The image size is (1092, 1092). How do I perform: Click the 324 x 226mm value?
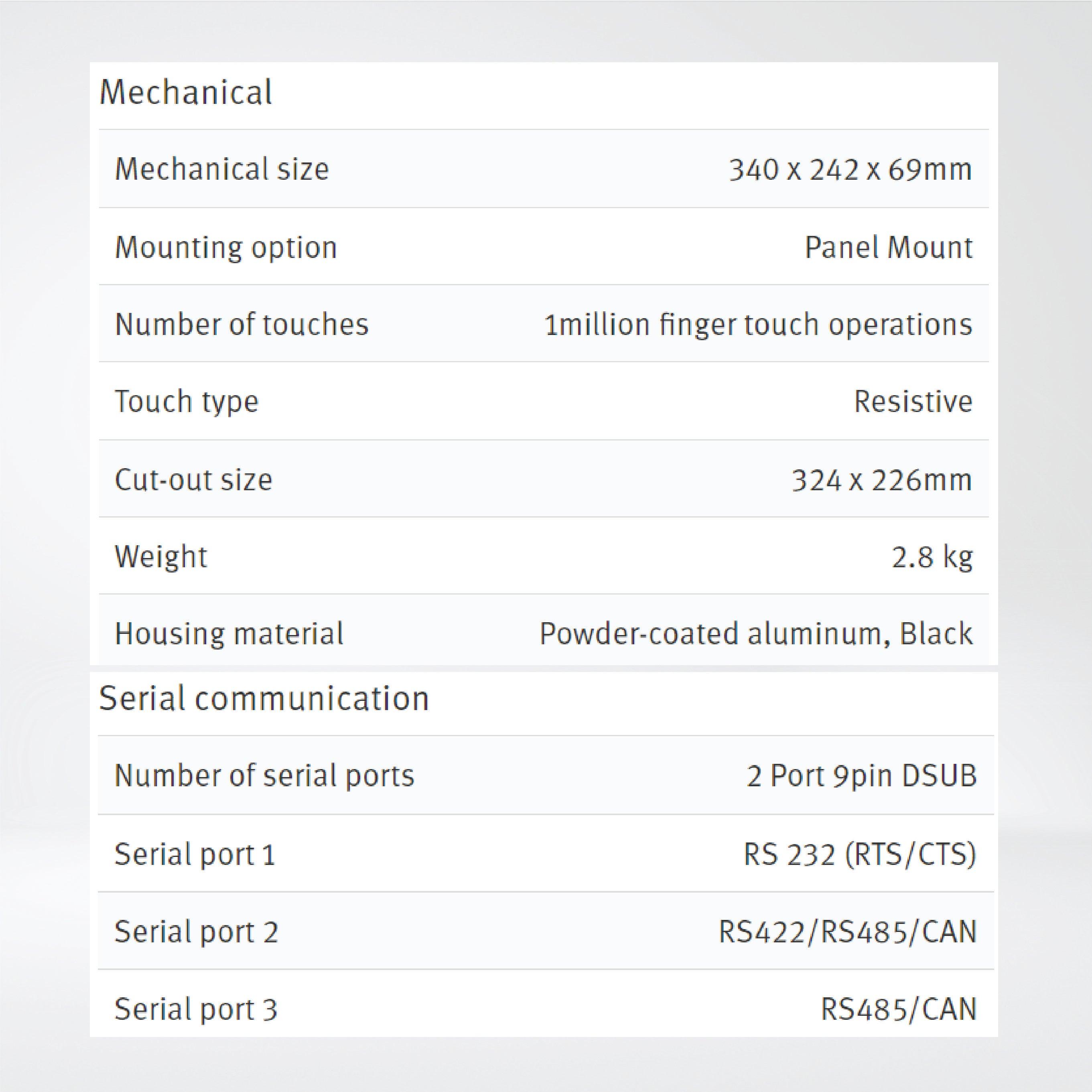[882, 479]
